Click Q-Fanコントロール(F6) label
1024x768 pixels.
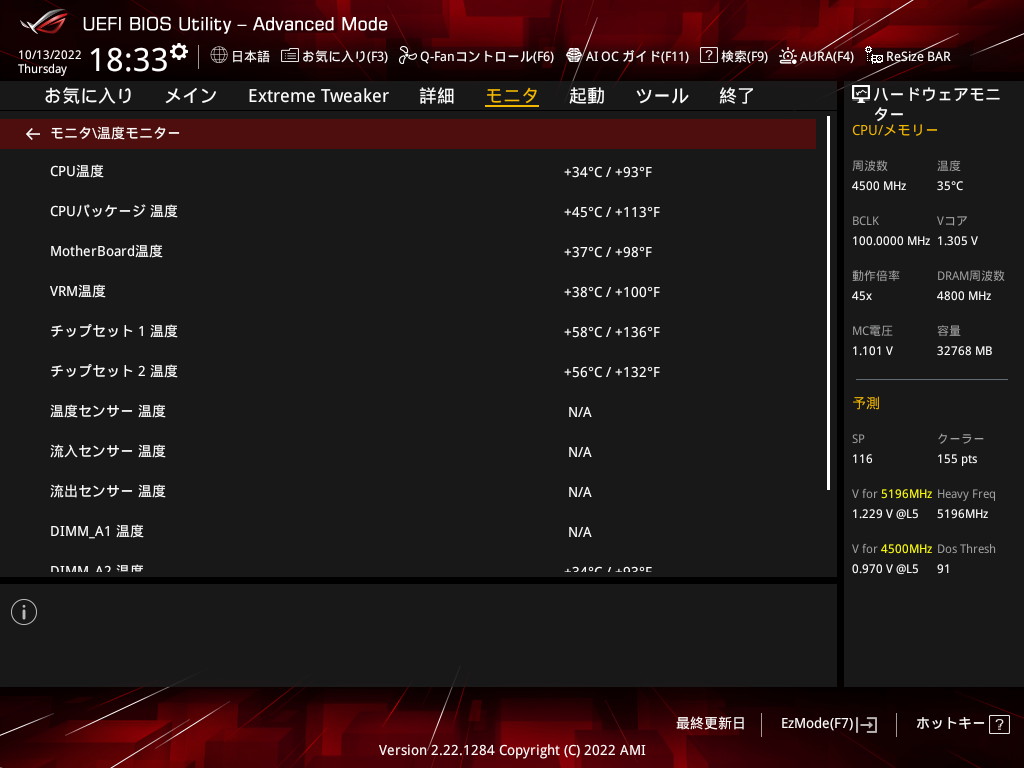click(x=487, y=56)
